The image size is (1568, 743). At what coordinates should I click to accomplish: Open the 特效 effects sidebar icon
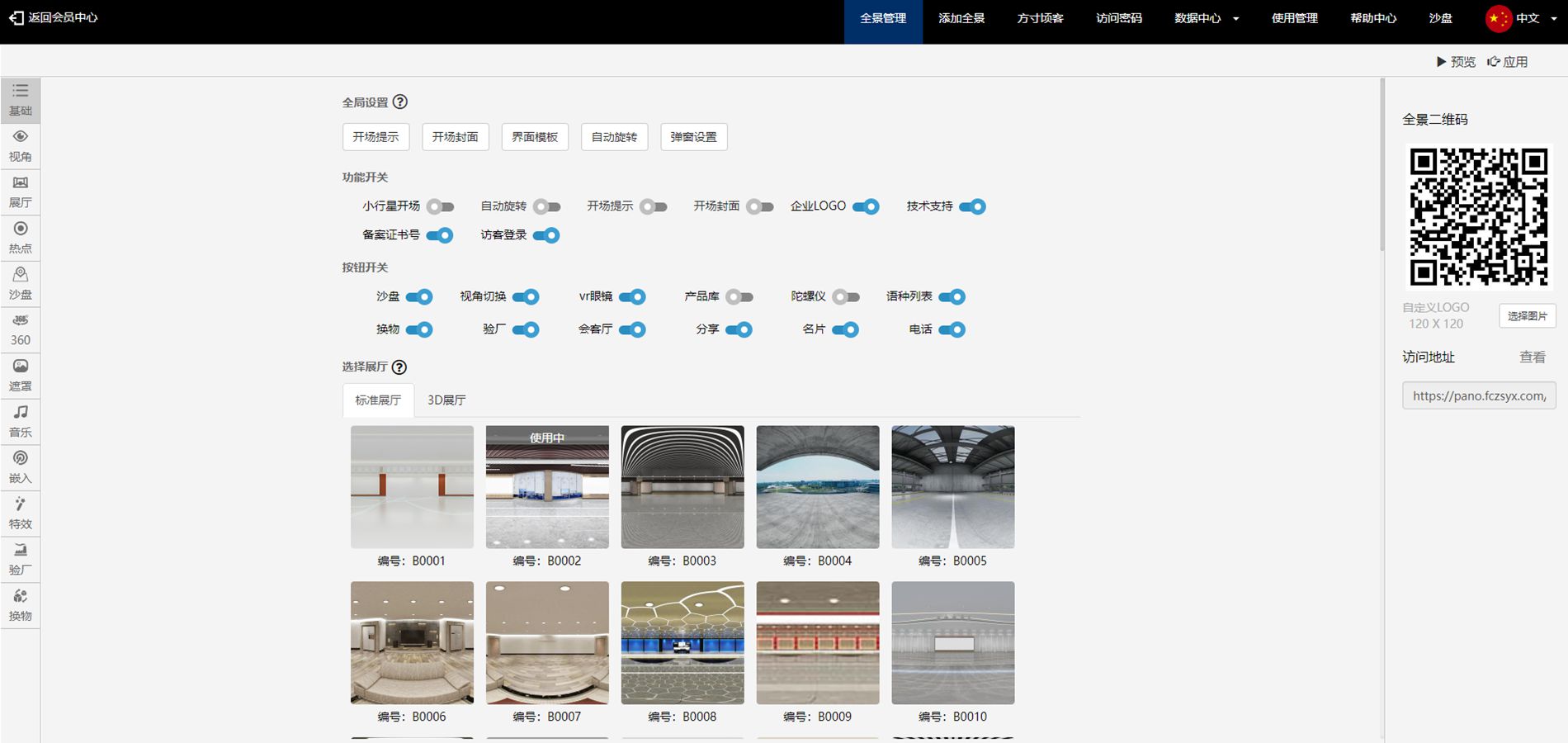(x=21, y=513)
